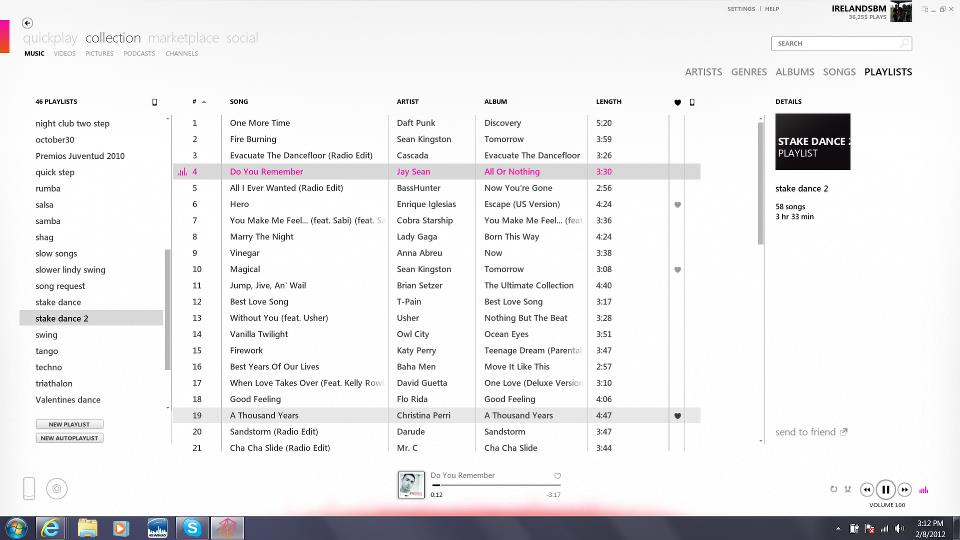Open Windows Explorer folder in taskbar
This screenshot has width=960, height=540.
point(87,528)
